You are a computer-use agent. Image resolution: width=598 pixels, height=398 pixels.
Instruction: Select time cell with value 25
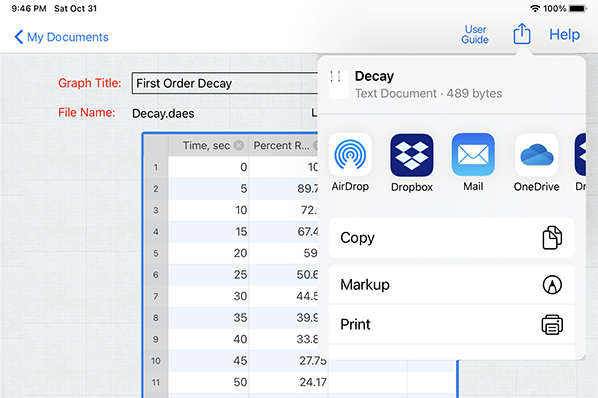click(208, 274)
